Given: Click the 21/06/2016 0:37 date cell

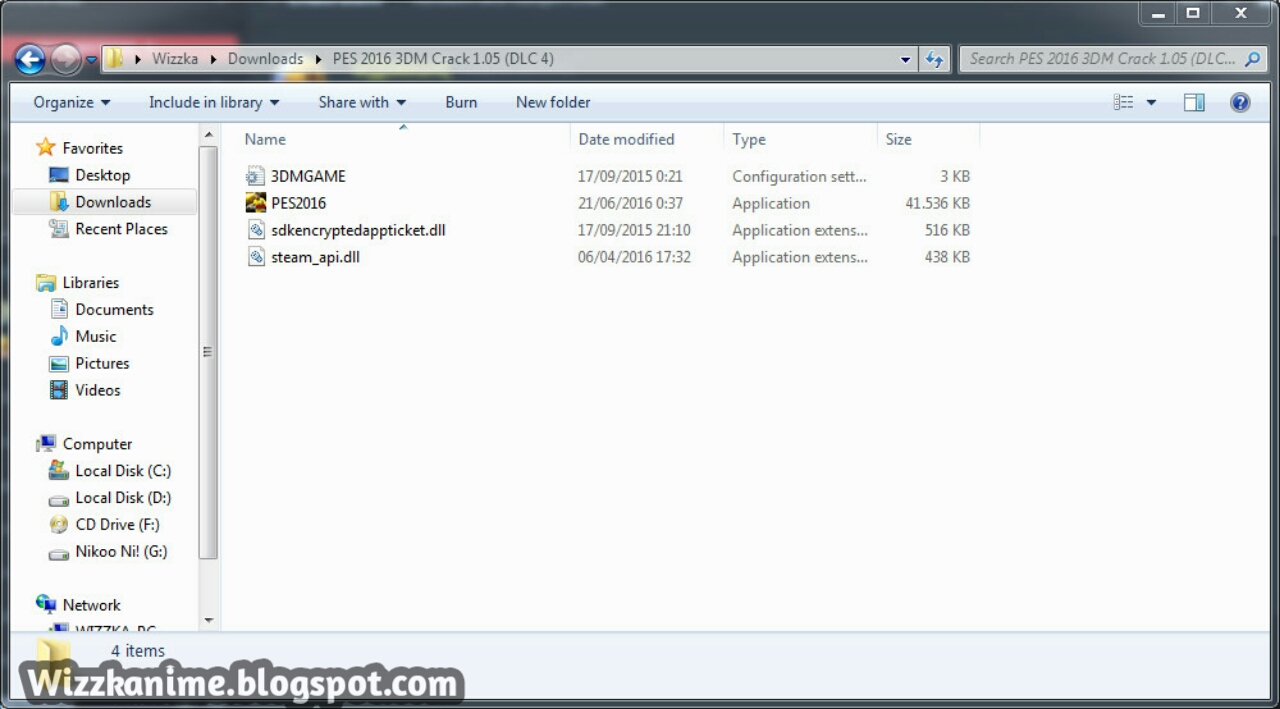Looking at the screenshot, I should tap(630, 203).
